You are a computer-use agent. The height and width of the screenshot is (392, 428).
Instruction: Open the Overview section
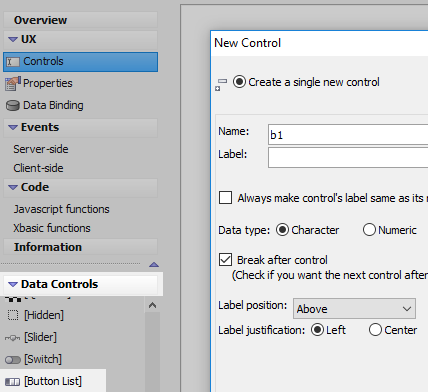pos(80,20)
